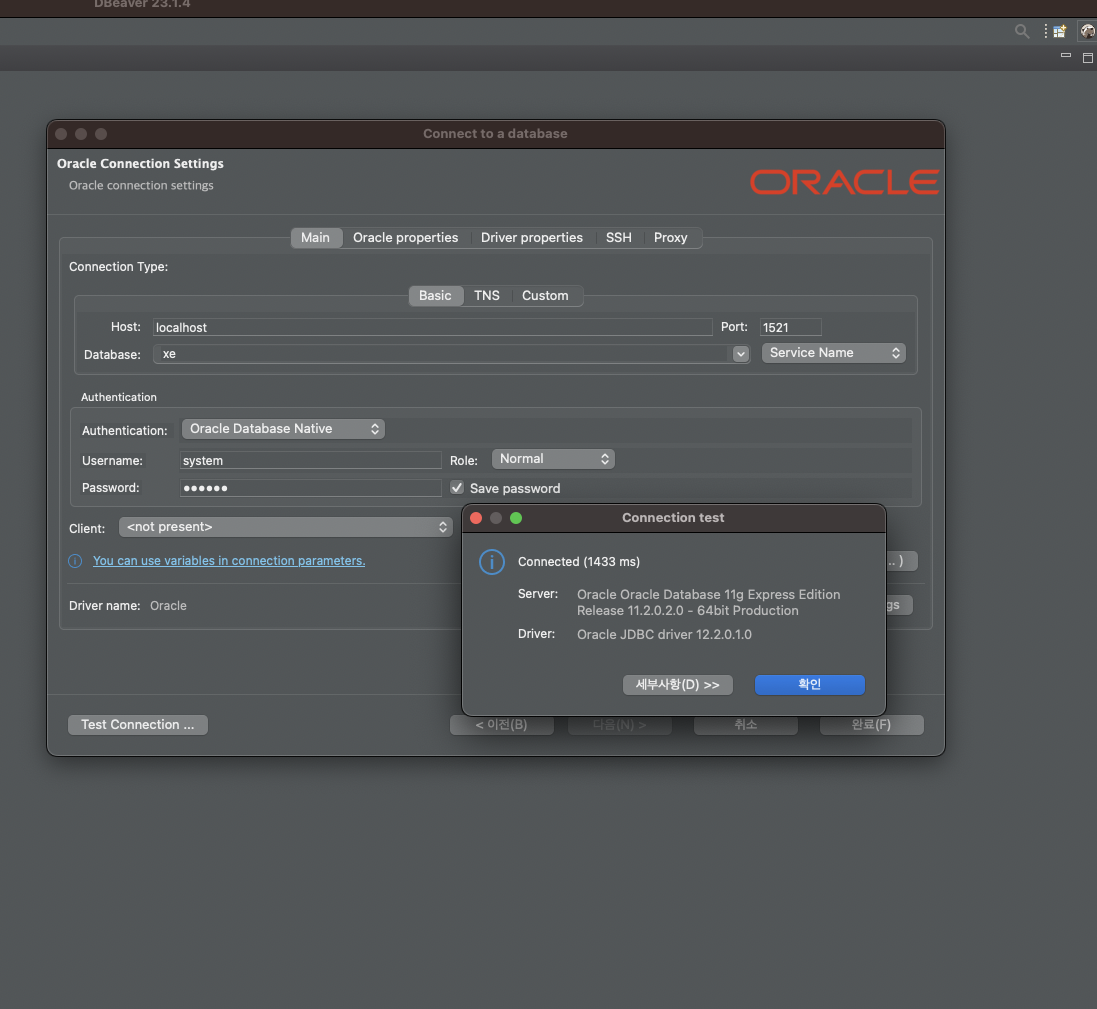The width and height of the screenshot is (1097, 1009).
Task: Select the Custom connection type
Action: [545, 296]
